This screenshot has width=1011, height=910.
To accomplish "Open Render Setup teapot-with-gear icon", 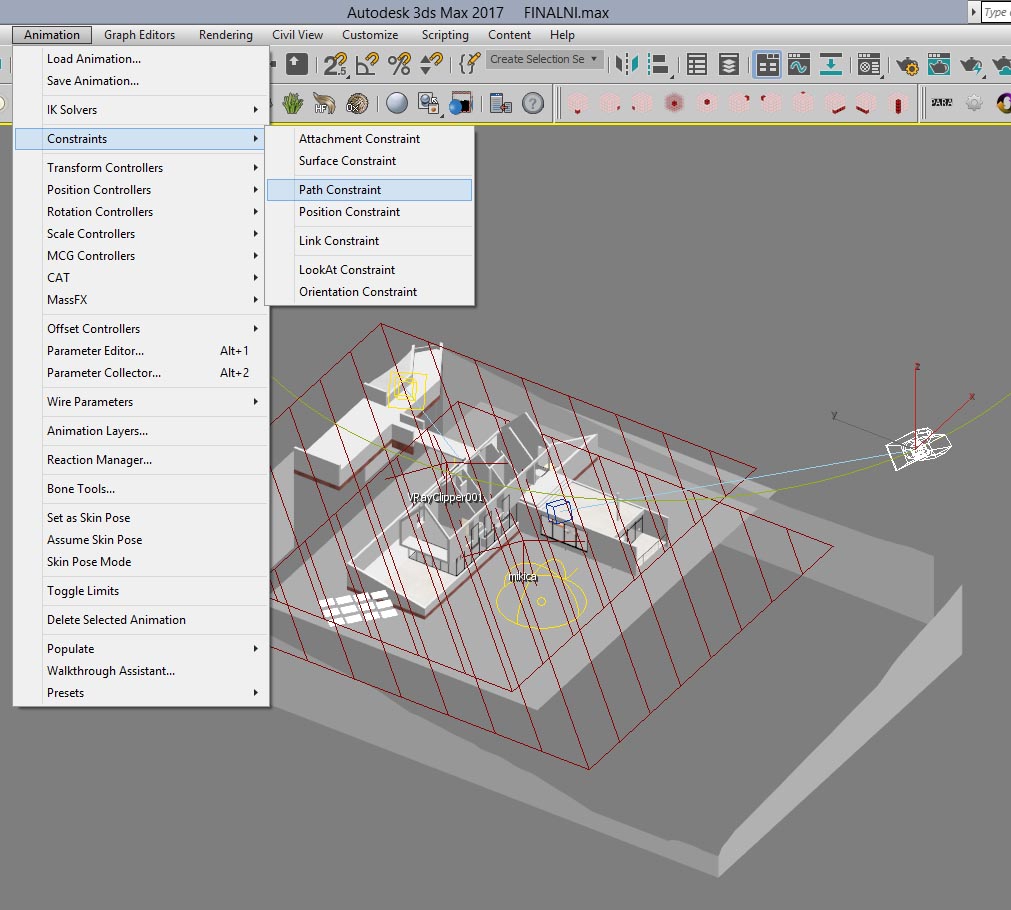I will pyautogui.click(x=907, y=64).
